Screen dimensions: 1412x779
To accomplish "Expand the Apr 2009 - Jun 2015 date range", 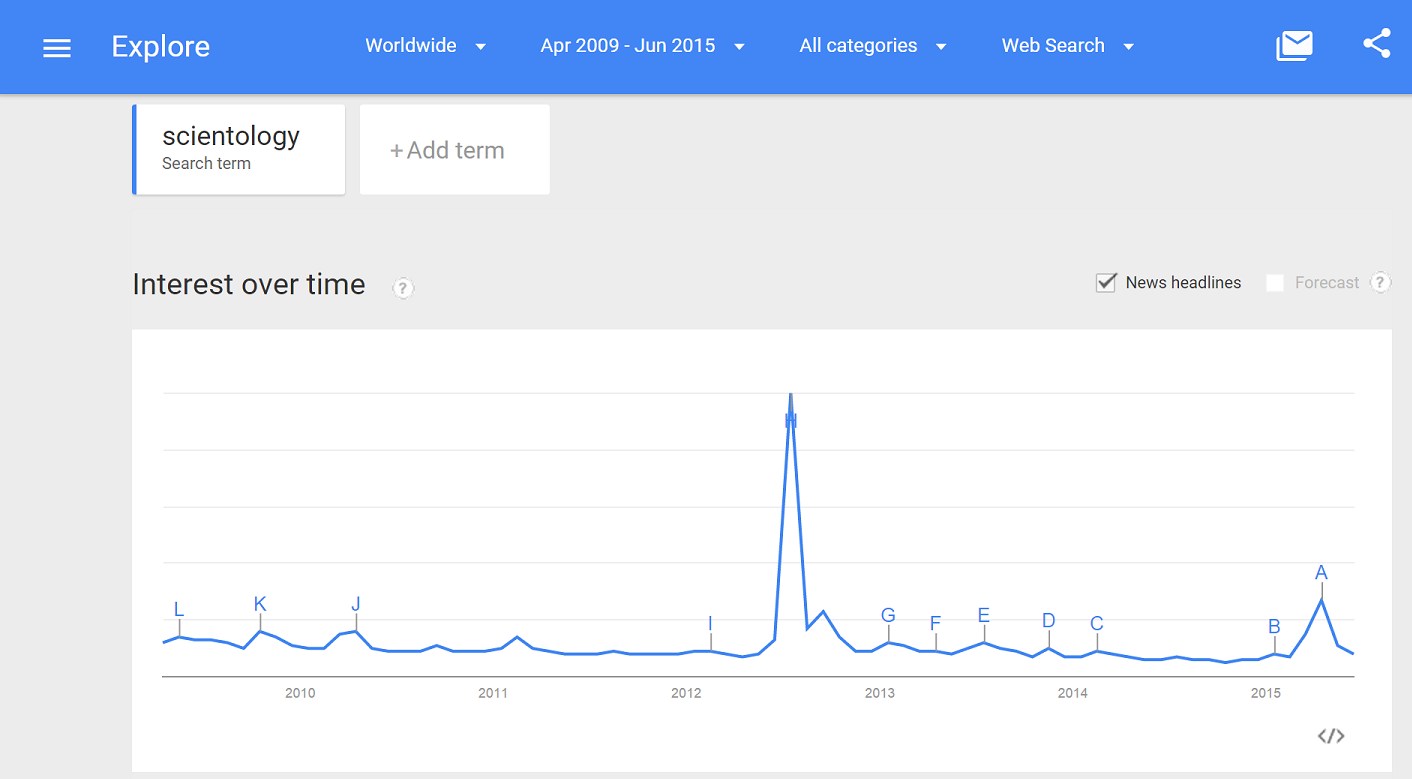I will 642,46.
